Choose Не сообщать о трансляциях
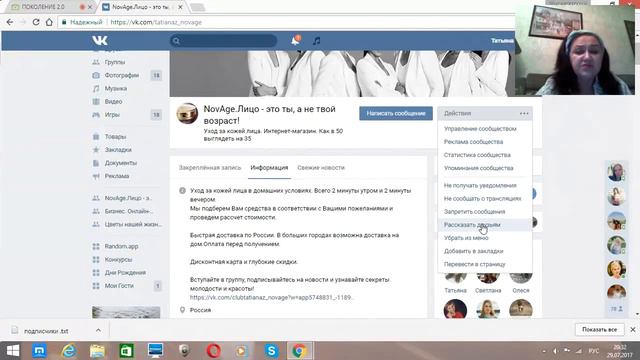 click(482, 198)
